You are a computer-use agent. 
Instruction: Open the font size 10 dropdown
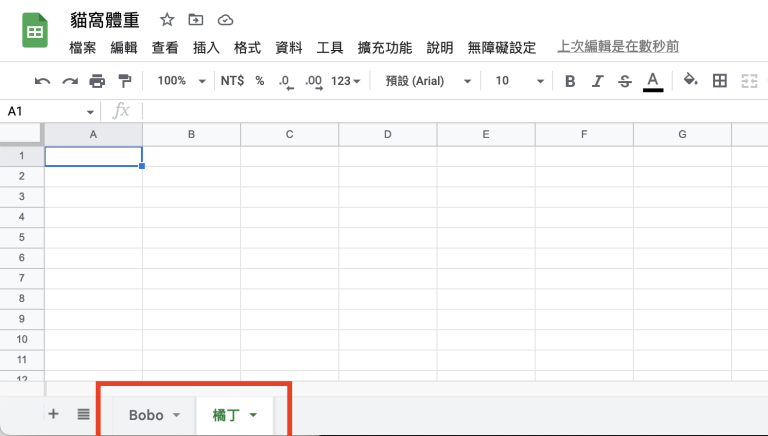[x=519, y=81]
